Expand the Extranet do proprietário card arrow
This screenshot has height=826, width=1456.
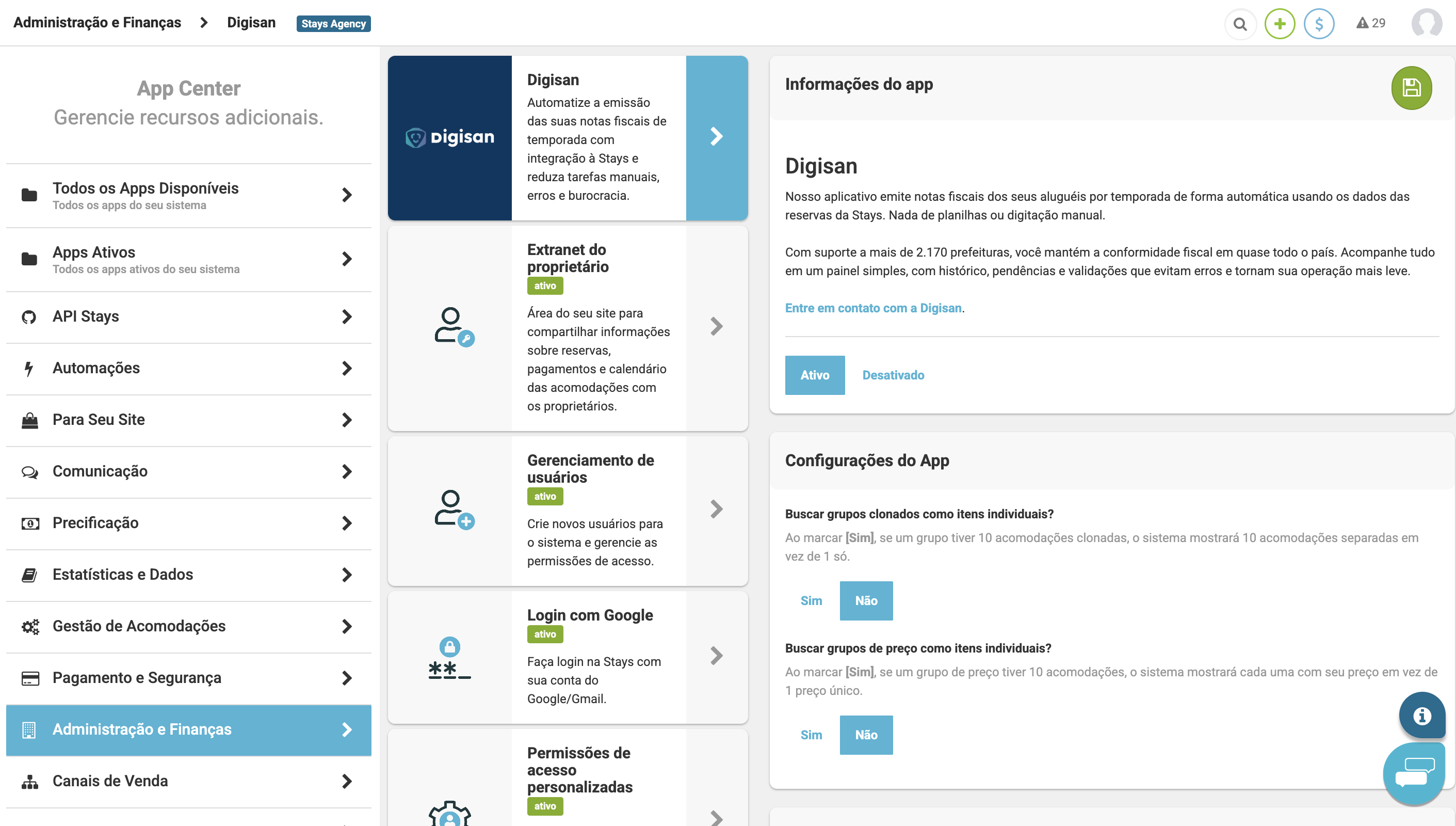pos(716,326)
